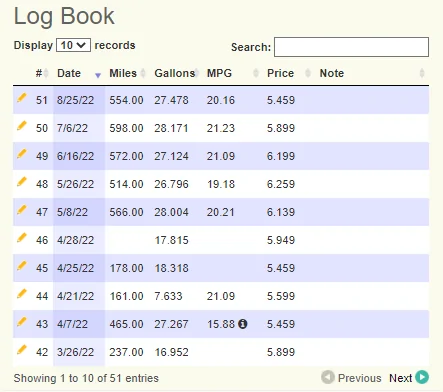Click price value 6.259
Viewport: 443px width, 392px height.
point(281,184)
